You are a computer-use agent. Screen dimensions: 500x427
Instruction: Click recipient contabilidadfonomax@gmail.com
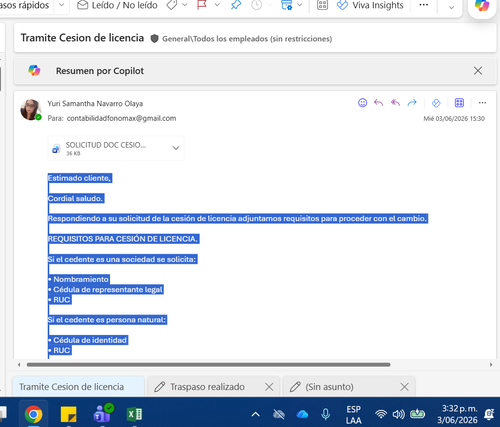121,118
